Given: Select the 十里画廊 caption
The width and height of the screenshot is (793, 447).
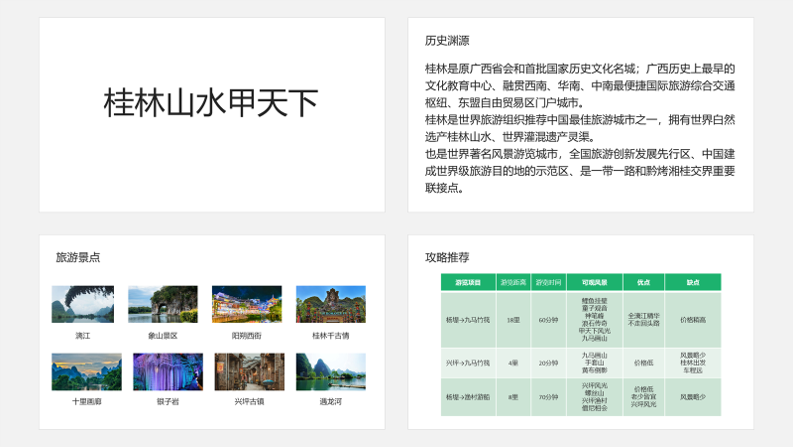Looking at the screenshot, I should pos(86,401).
